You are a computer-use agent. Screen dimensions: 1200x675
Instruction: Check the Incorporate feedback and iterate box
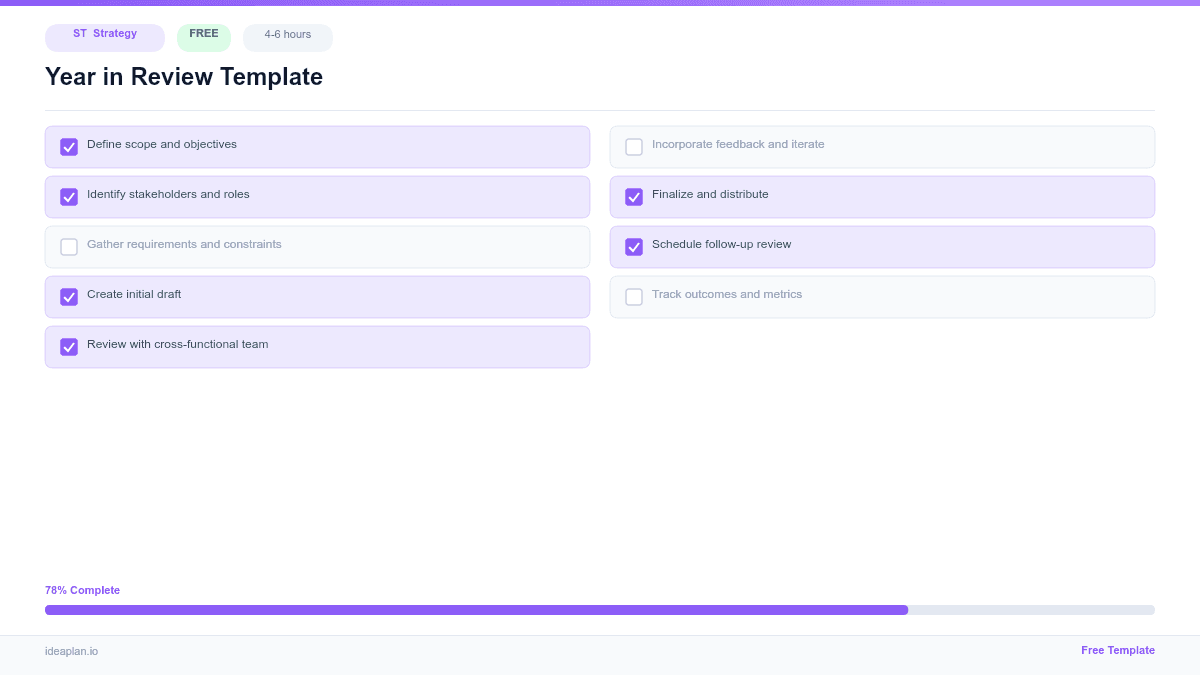pos(633,146)
